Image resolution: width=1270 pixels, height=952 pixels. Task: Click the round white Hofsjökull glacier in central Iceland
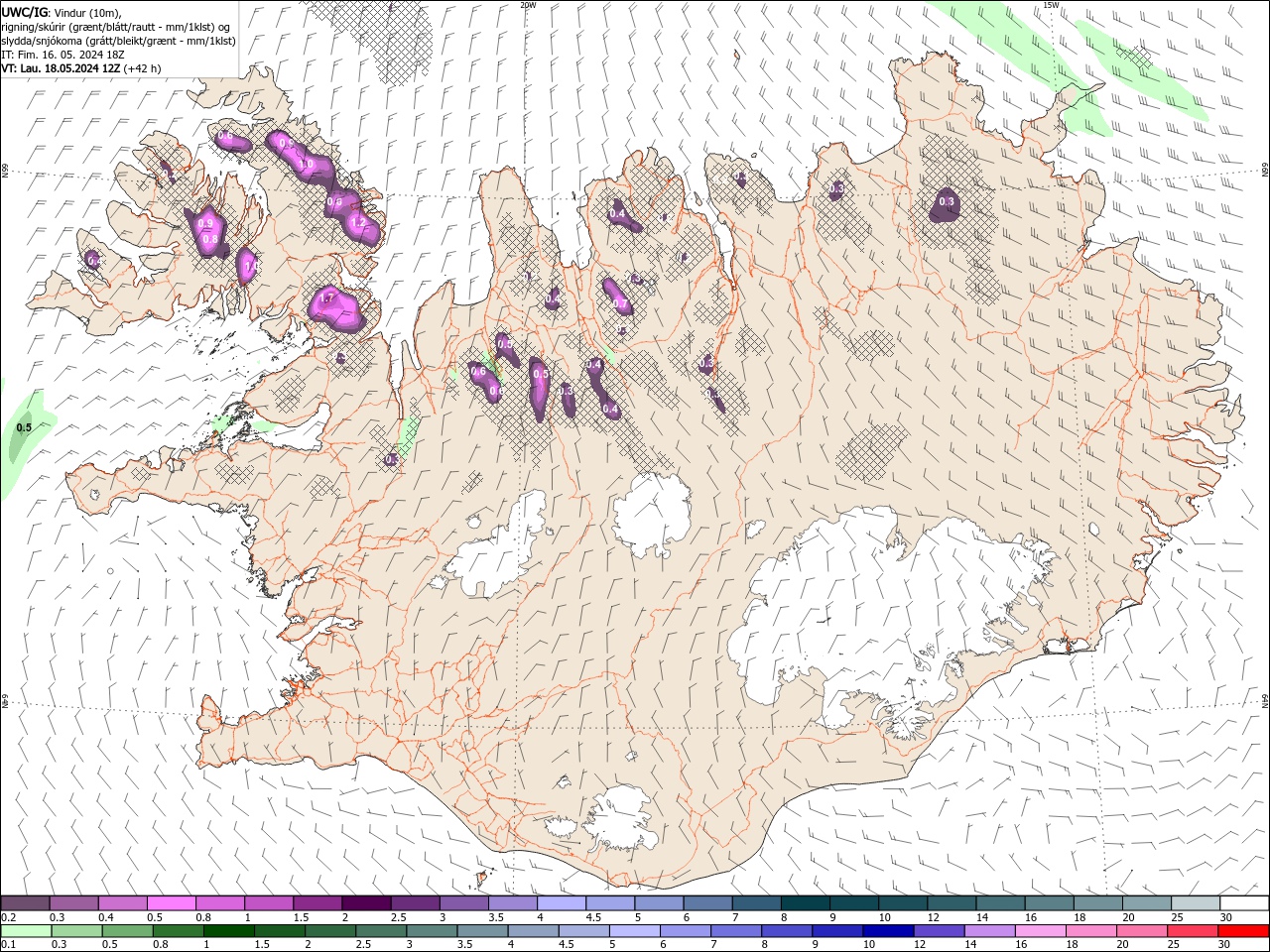click(x=652, y=515)
